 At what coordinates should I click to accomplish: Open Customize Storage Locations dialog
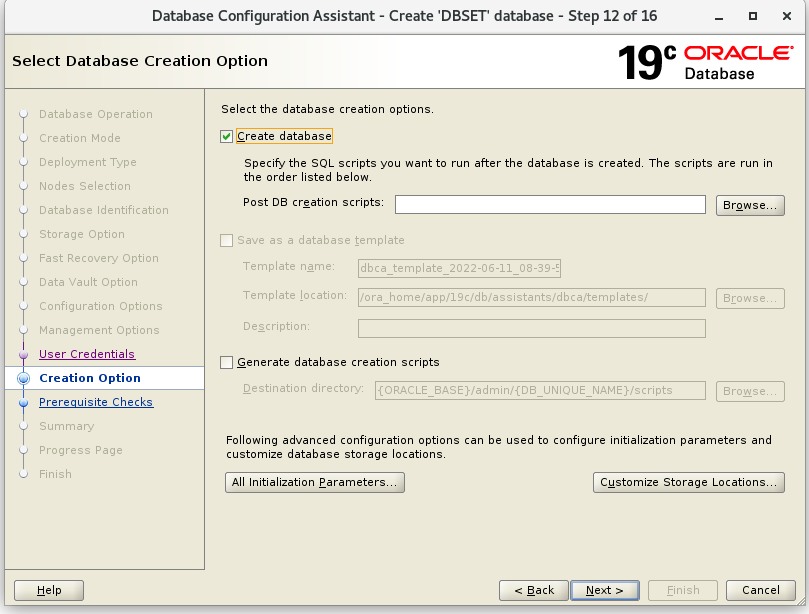coord(688,482)
